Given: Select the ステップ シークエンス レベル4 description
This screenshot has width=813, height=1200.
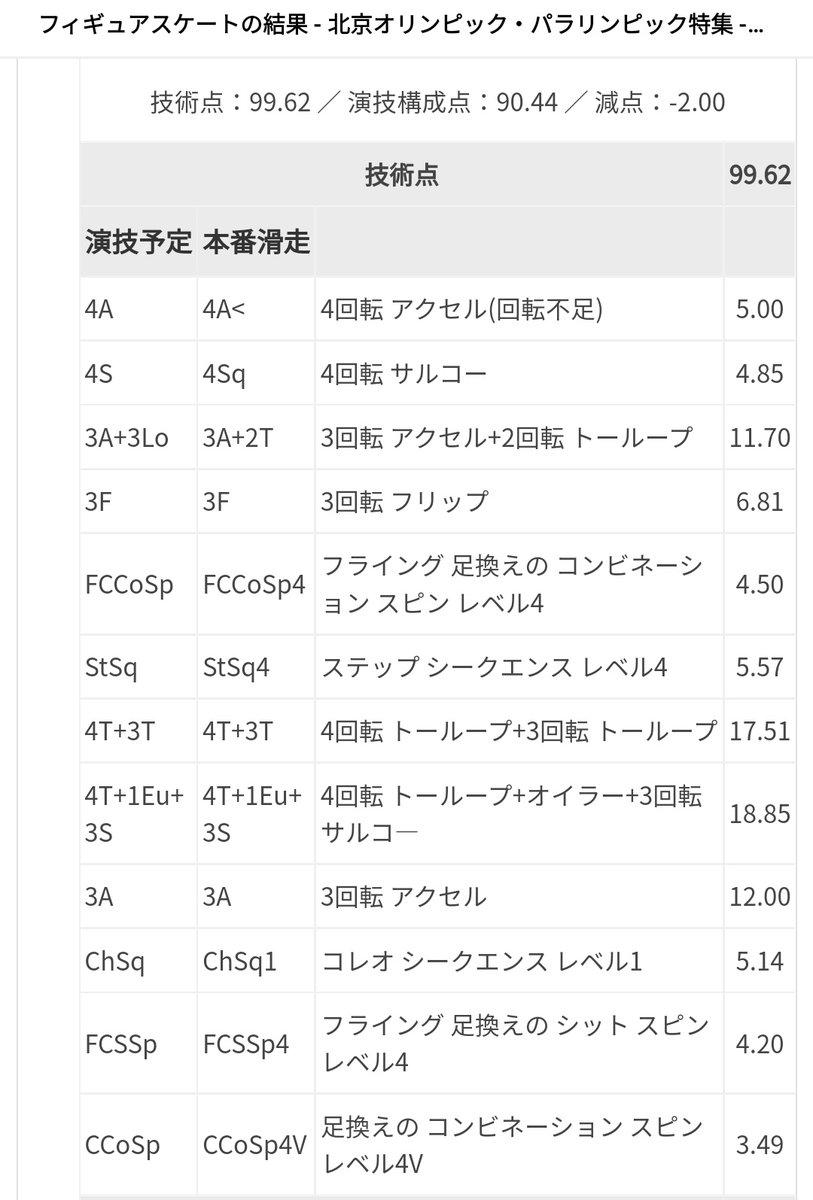Looking at the screenshot, I should (x=494, y=667).
